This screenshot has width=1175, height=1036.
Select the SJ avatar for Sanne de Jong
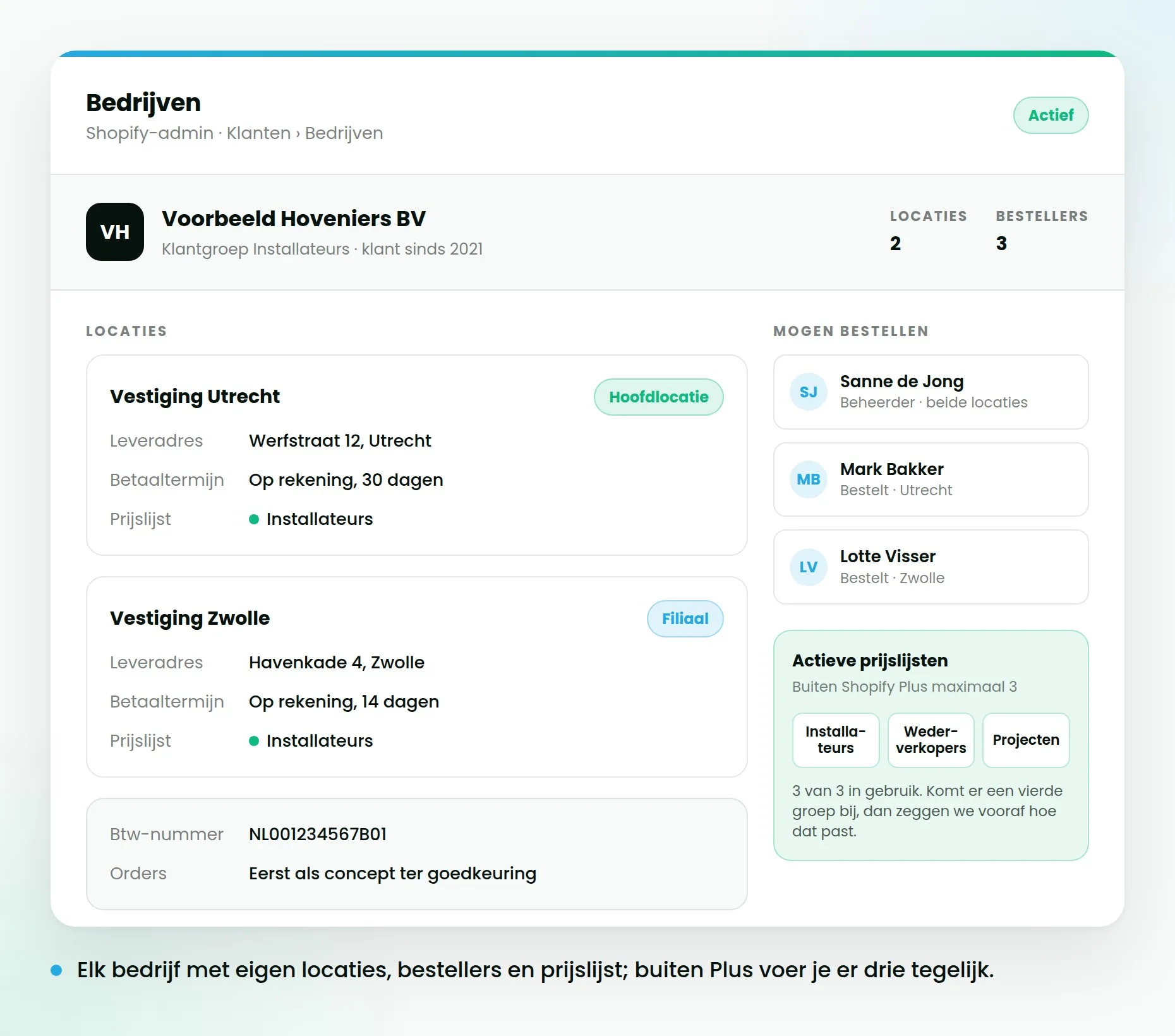809,392
